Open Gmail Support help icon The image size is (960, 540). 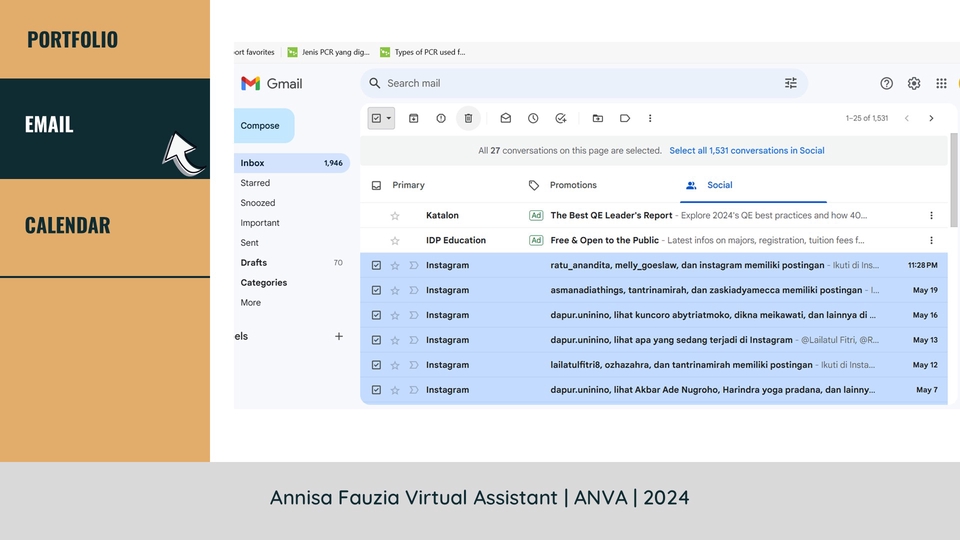coord(887,83)
